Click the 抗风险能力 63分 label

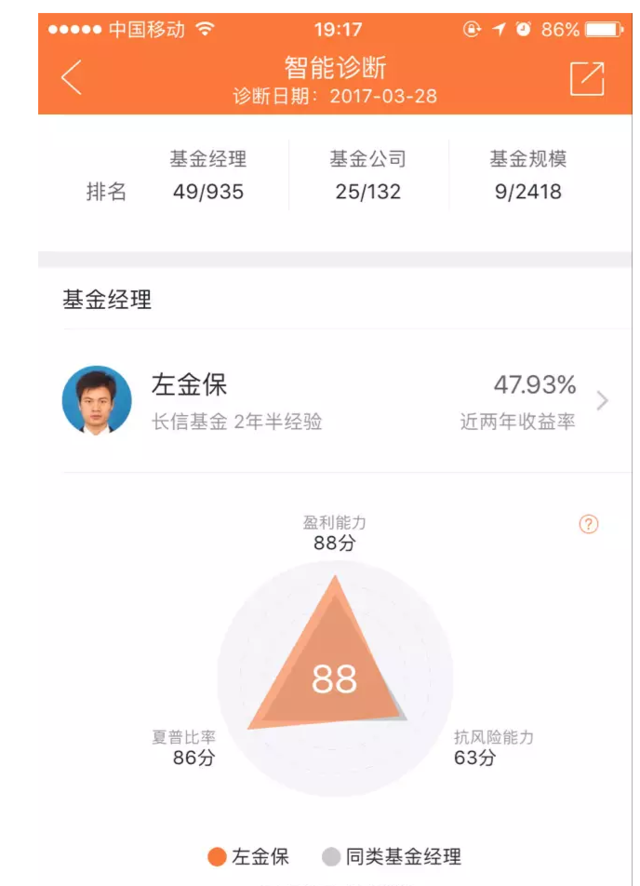click(494, 747)
